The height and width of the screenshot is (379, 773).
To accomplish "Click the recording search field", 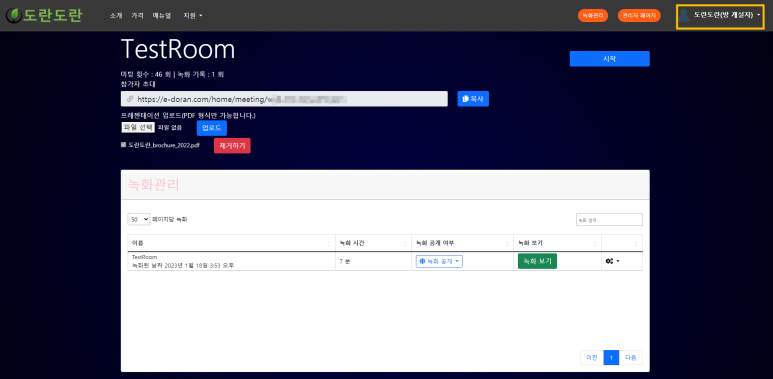I will [x=609, y=219].
